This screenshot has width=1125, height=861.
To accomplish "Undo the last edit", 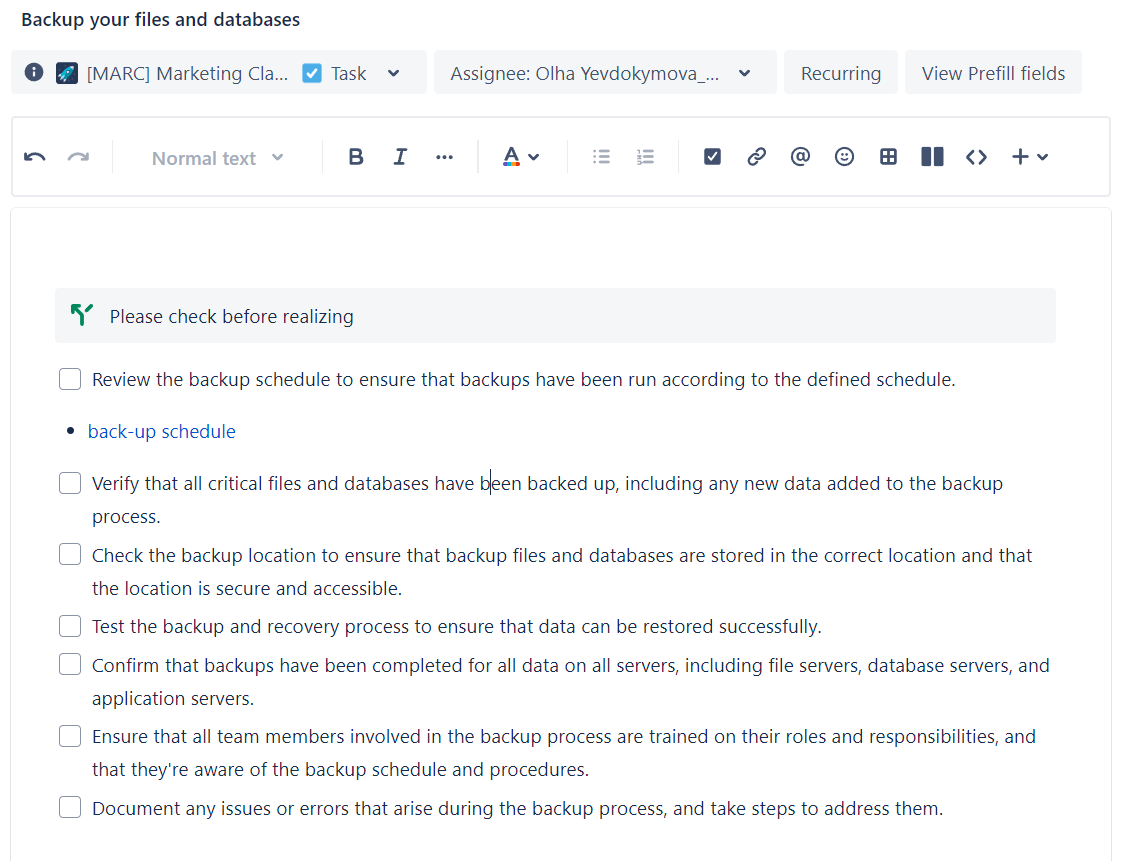I will (x=34, y=157).
